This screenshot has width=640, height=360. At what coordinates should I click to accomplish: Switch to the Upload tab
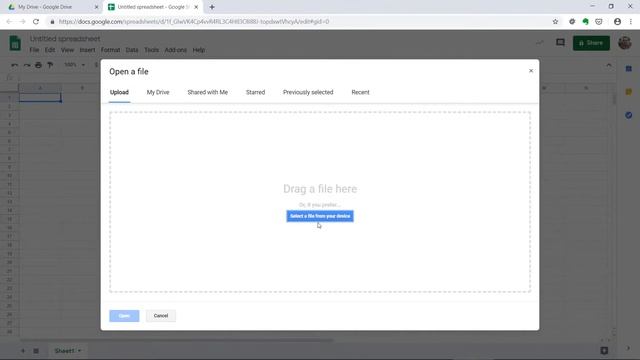pos(119,92)
